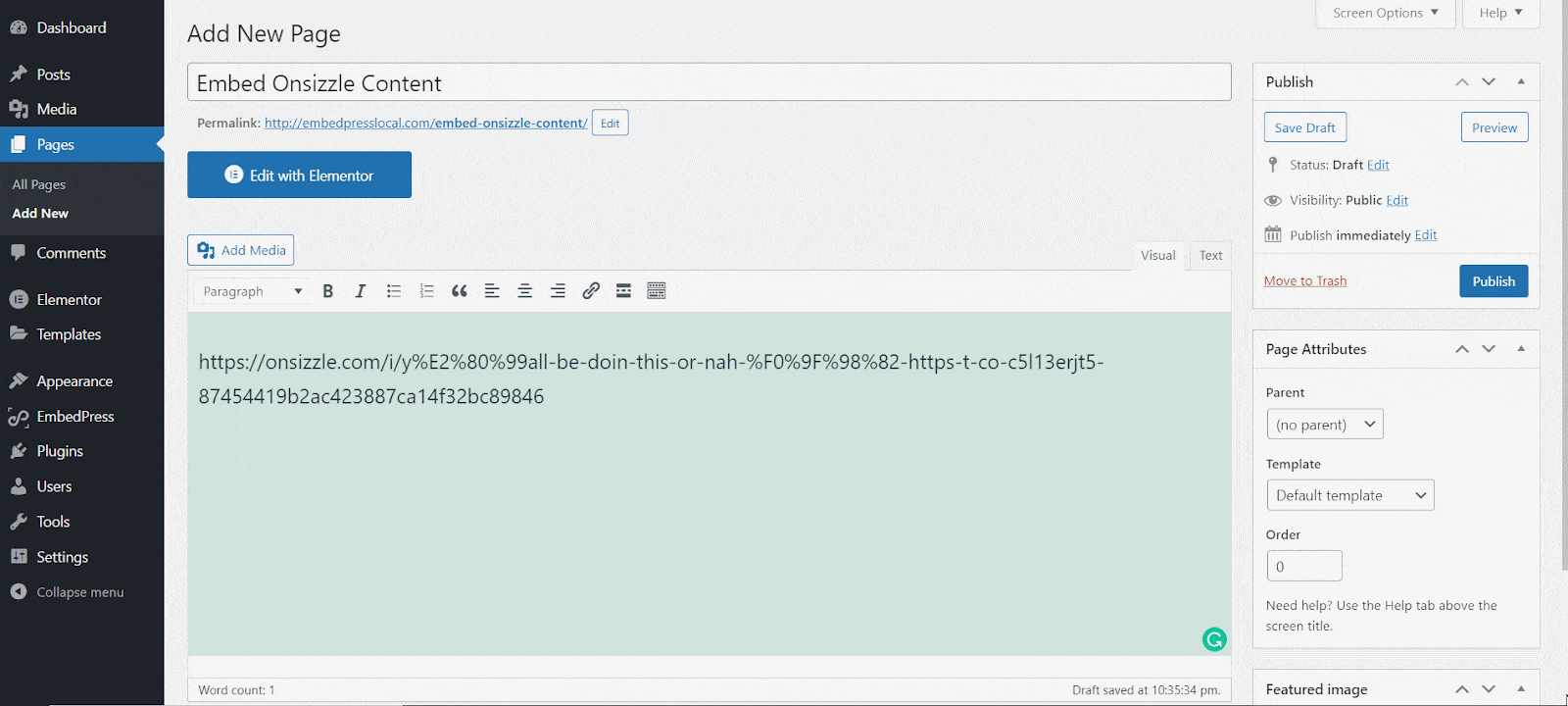Open Appearance menu in sidebar
Viewport: 1568px width, 706px height.
(x=82, y=381)
